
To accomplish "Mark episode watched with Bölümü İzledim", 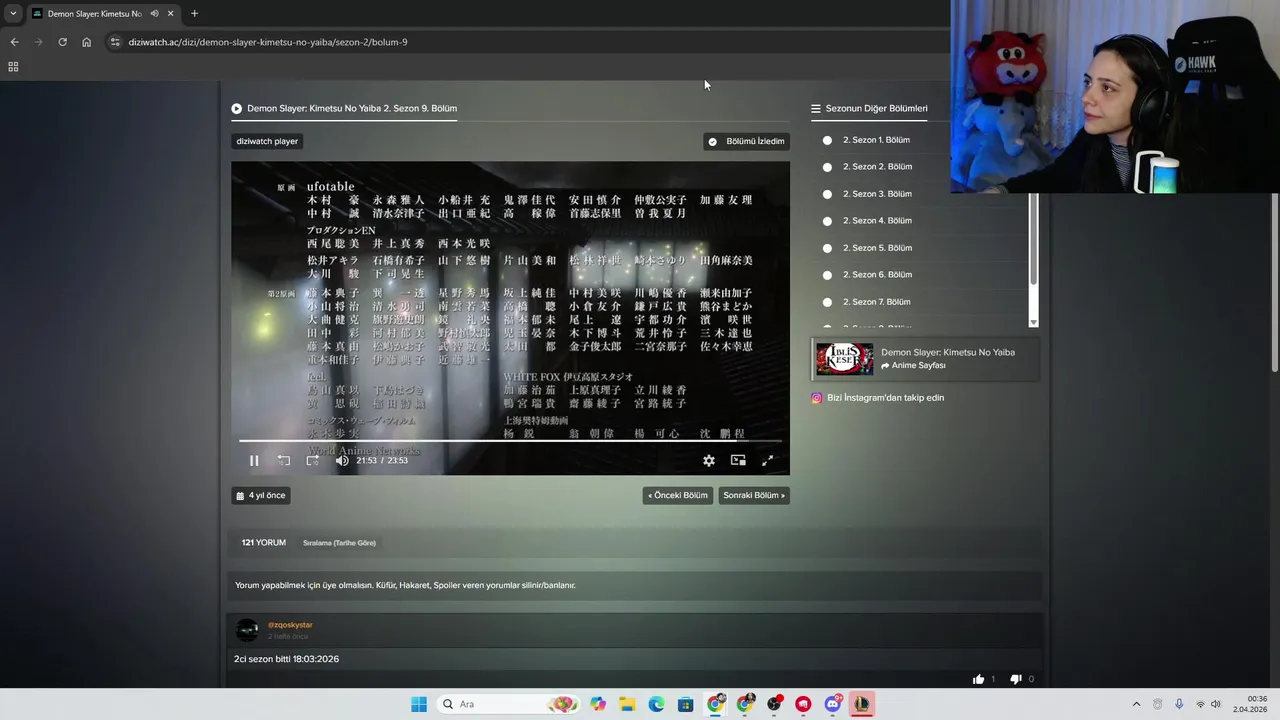I will click(x=746, y=142).
